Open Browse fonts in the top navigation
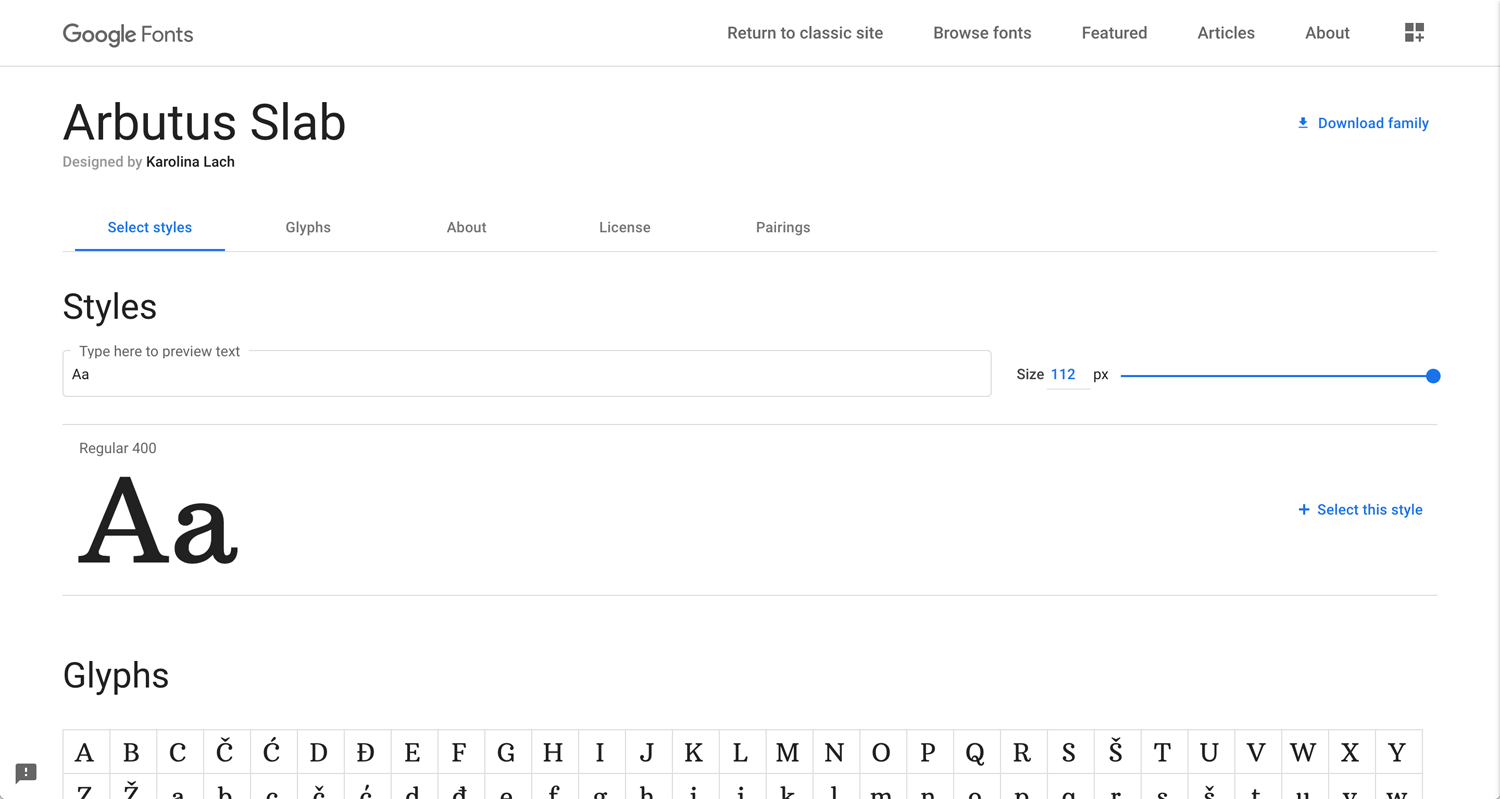Image resolution: width=1500 pixels, height=799 pixels. [x=982, y=33]
